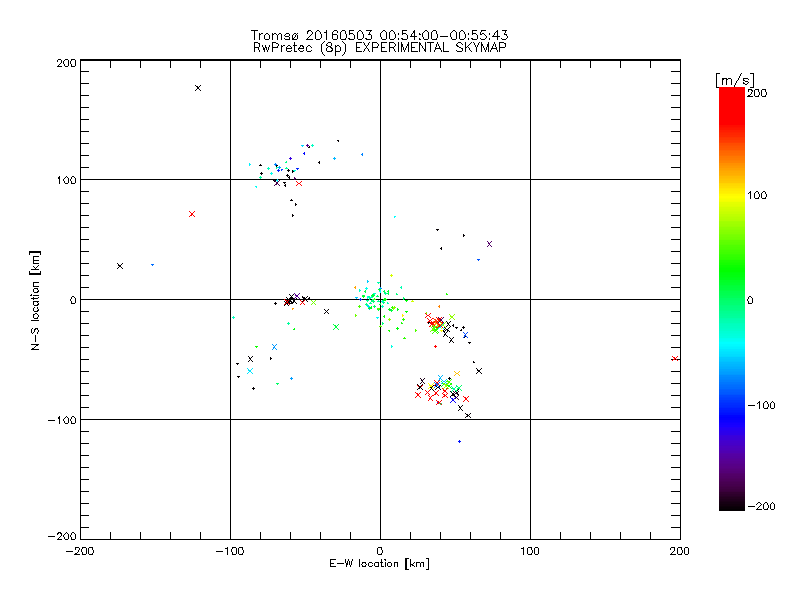The height and width of the screenshot is (600, 800).
Task: Click the colorbar tick label "0"
Action: tap(750, 301)
